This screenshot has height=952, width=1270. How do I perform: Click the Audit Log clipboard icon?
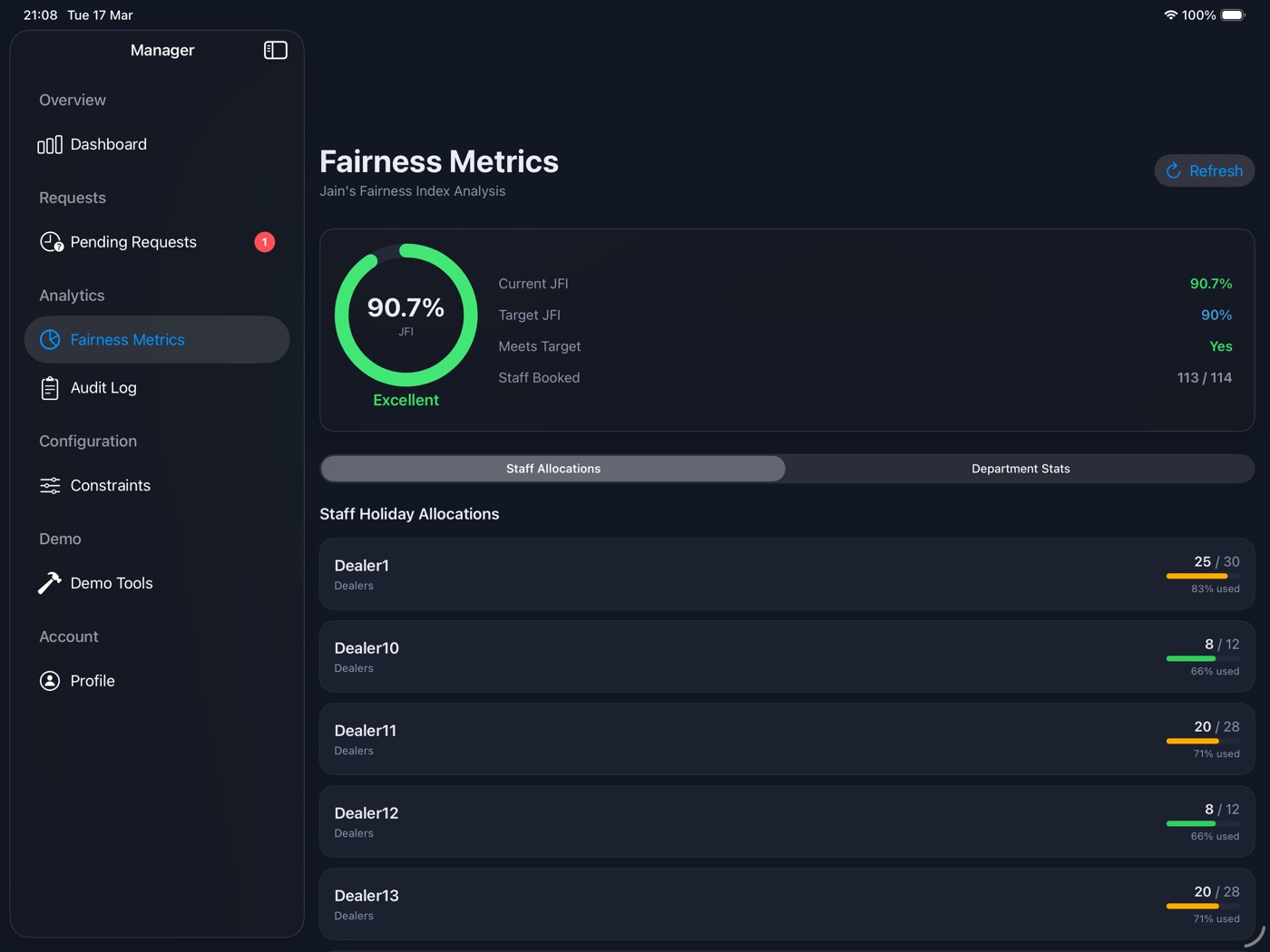[x=50, y=388]
